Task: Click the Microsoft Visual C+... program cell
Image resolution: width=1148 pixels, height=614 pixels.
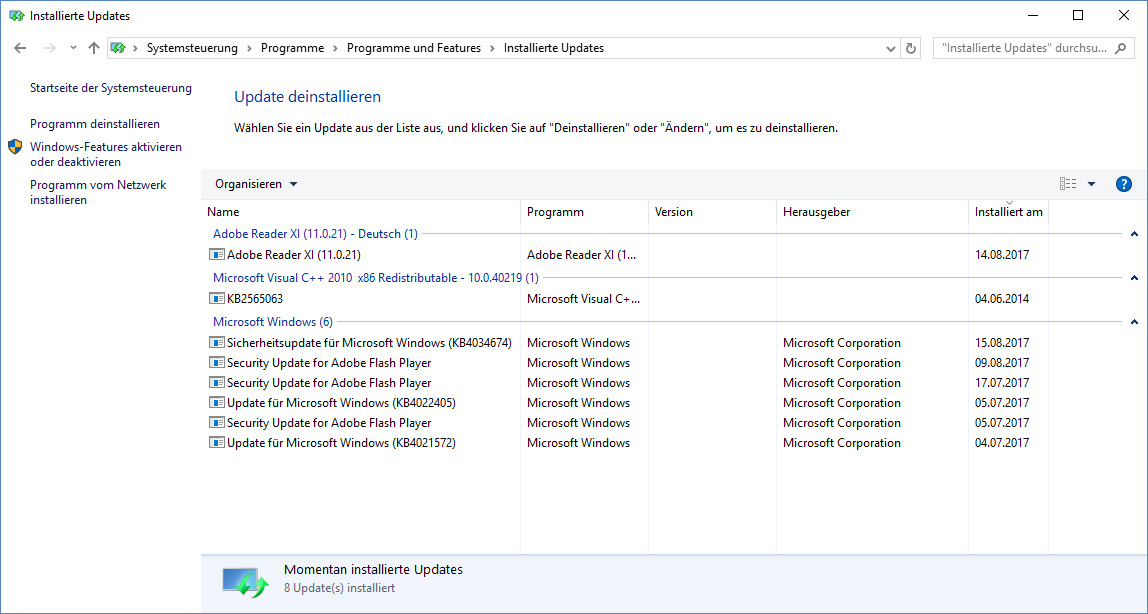Action: click(x=584, y=299)
